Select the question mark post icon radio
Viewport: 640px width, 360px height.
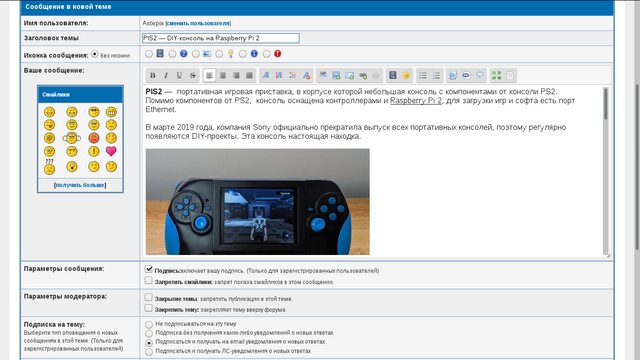click(172, 54)
